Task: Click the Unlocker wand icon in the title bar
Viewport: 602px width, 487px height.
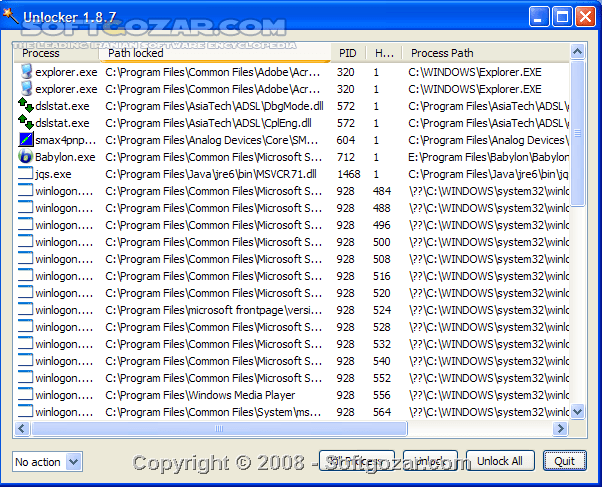Action: click(x=10, y=16)
